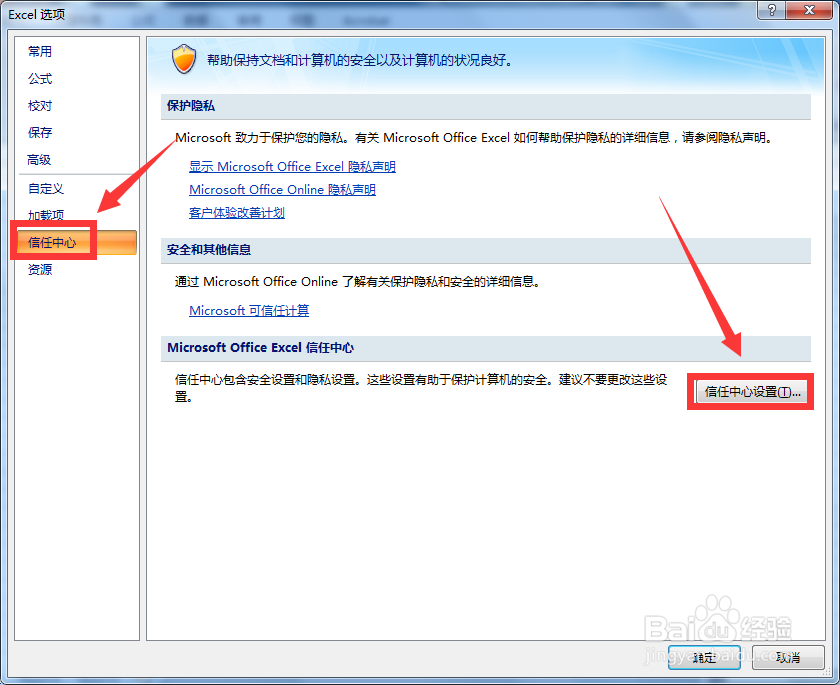Select 自定义 in the sidebar
This screenshot has height=685, width=840.
click(x=46, y=189)
